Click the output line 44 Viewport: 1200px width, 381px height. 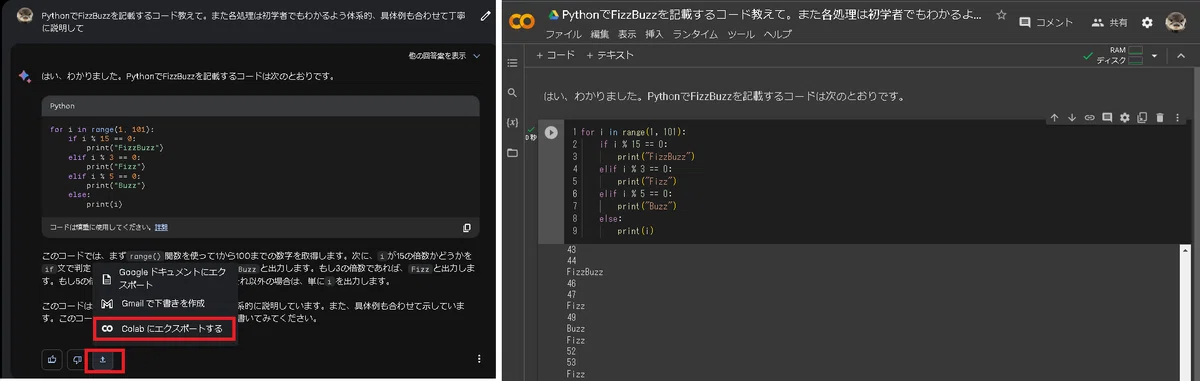point(571,260)
